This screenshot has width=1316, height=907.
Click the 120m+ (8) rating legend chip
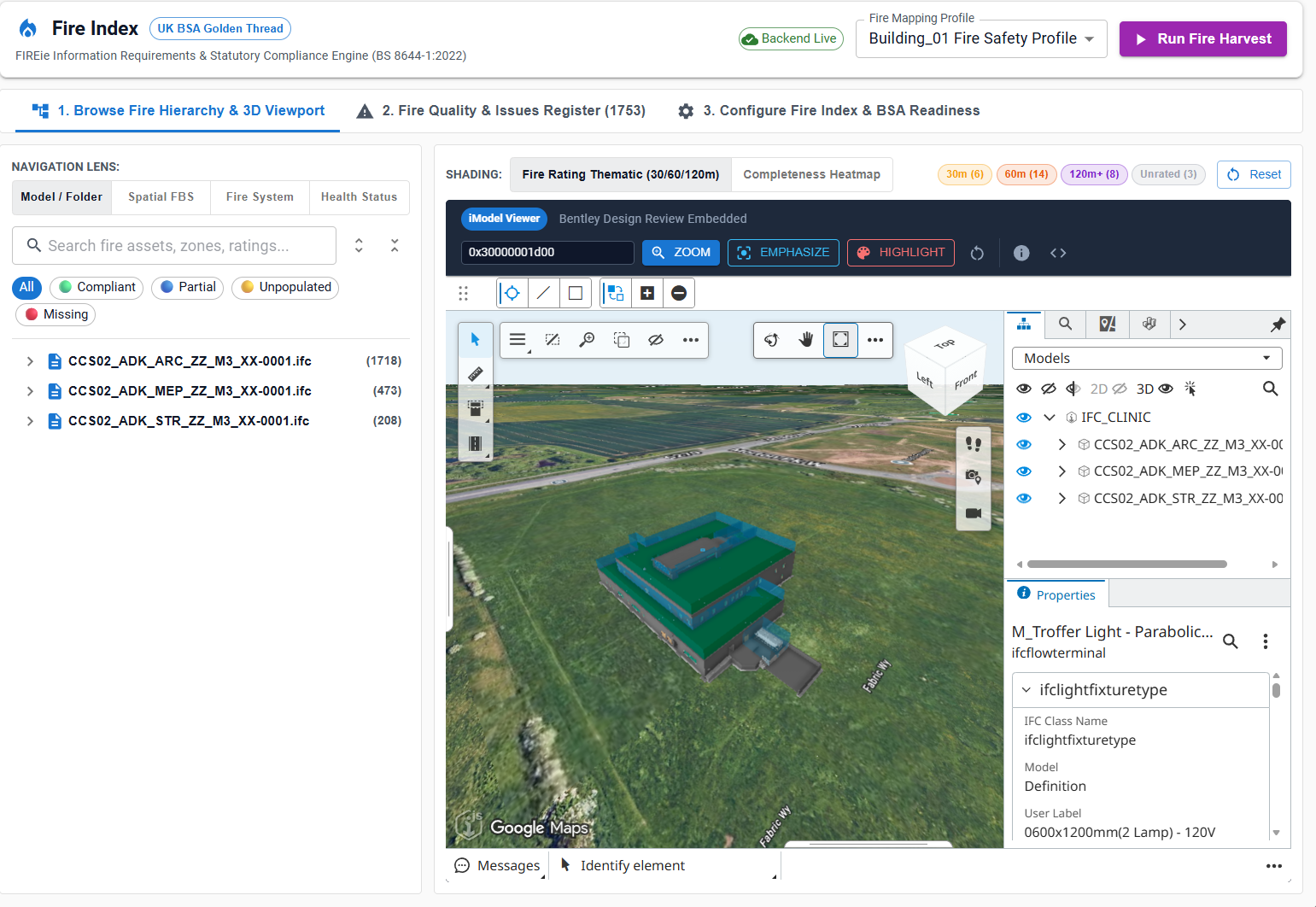click(1094, 174)
